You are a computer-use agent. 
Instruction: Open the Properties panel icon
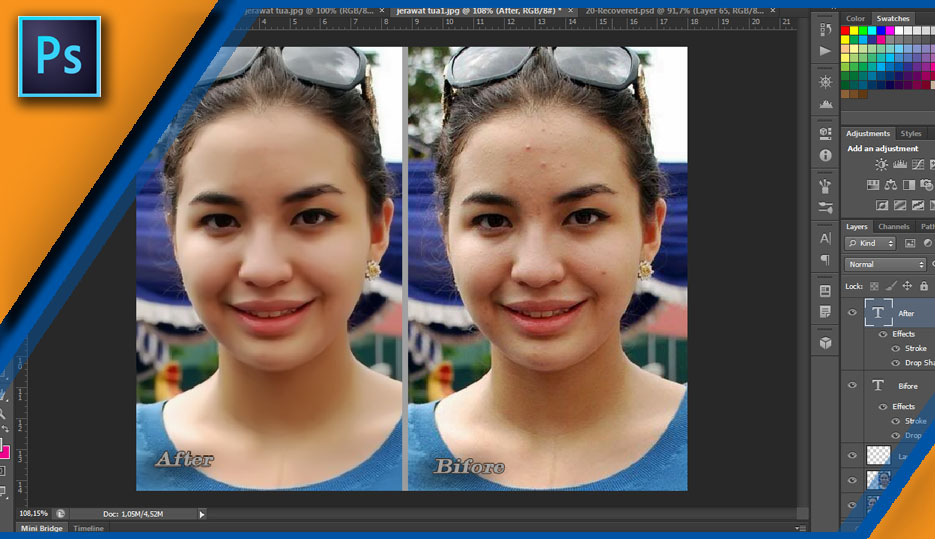[825, 133]
